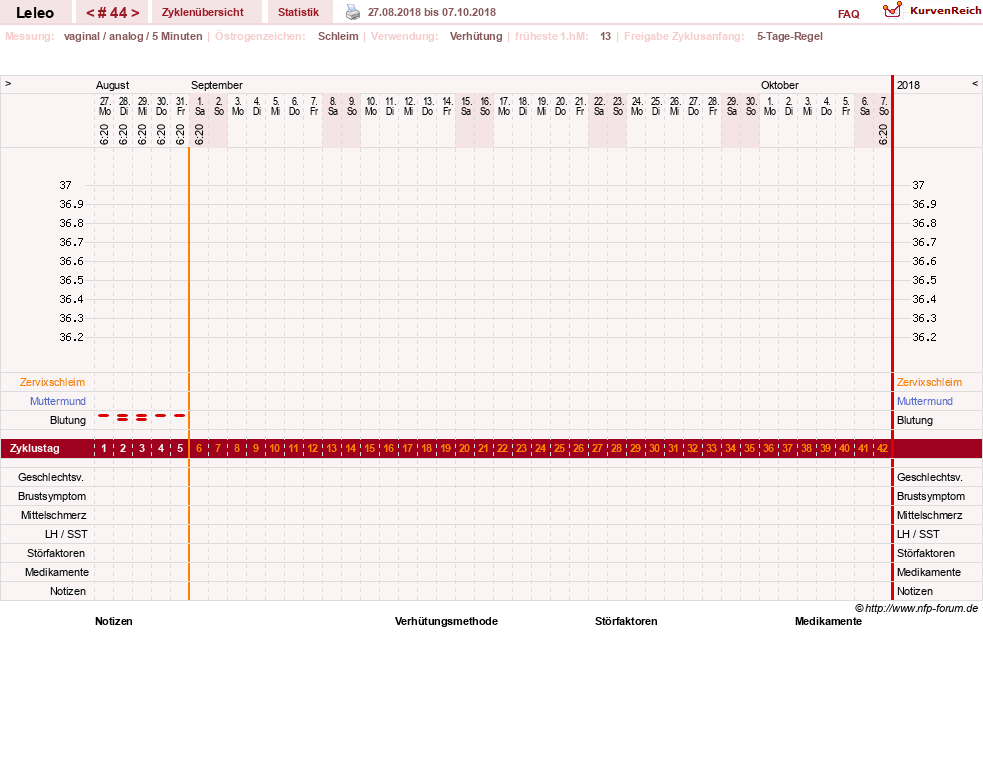The image size is (983, 780).
Task: Click the früheste 1.hM value 13
Action: tap(605, 36)
